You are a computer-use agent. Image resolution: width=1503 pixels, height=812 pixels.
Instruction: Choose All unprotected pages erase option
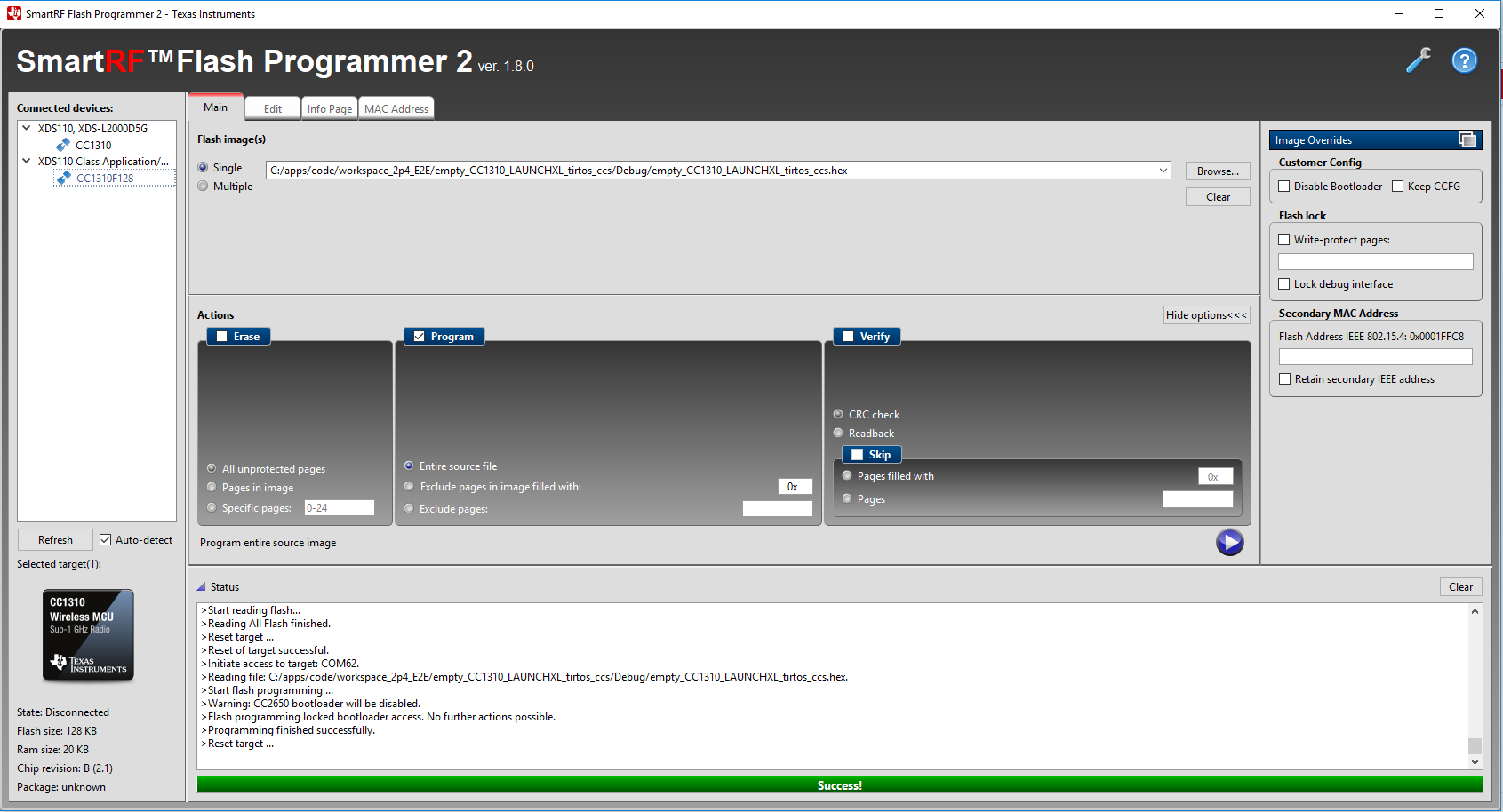point(212,468)
